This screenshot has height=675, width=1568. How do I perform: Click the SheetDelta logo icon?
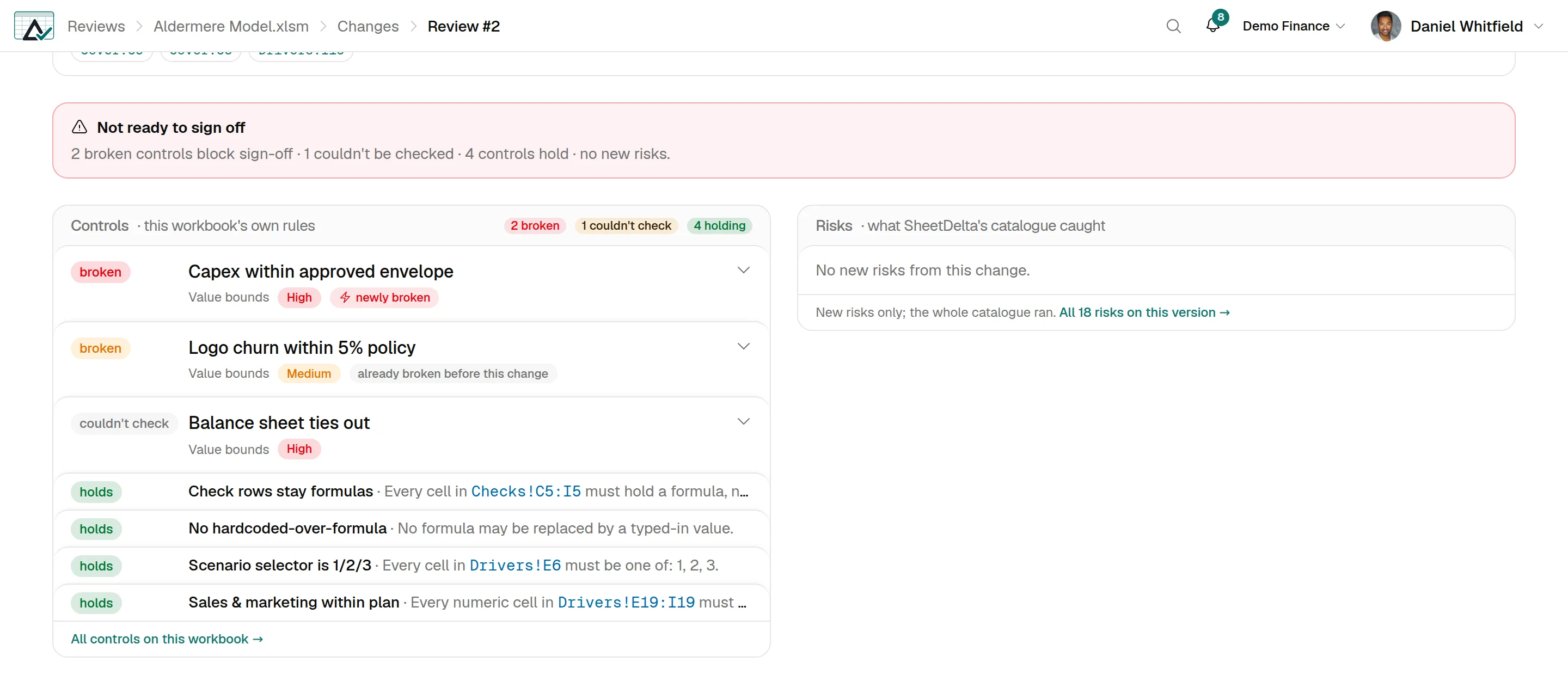(x=33, y=26)
